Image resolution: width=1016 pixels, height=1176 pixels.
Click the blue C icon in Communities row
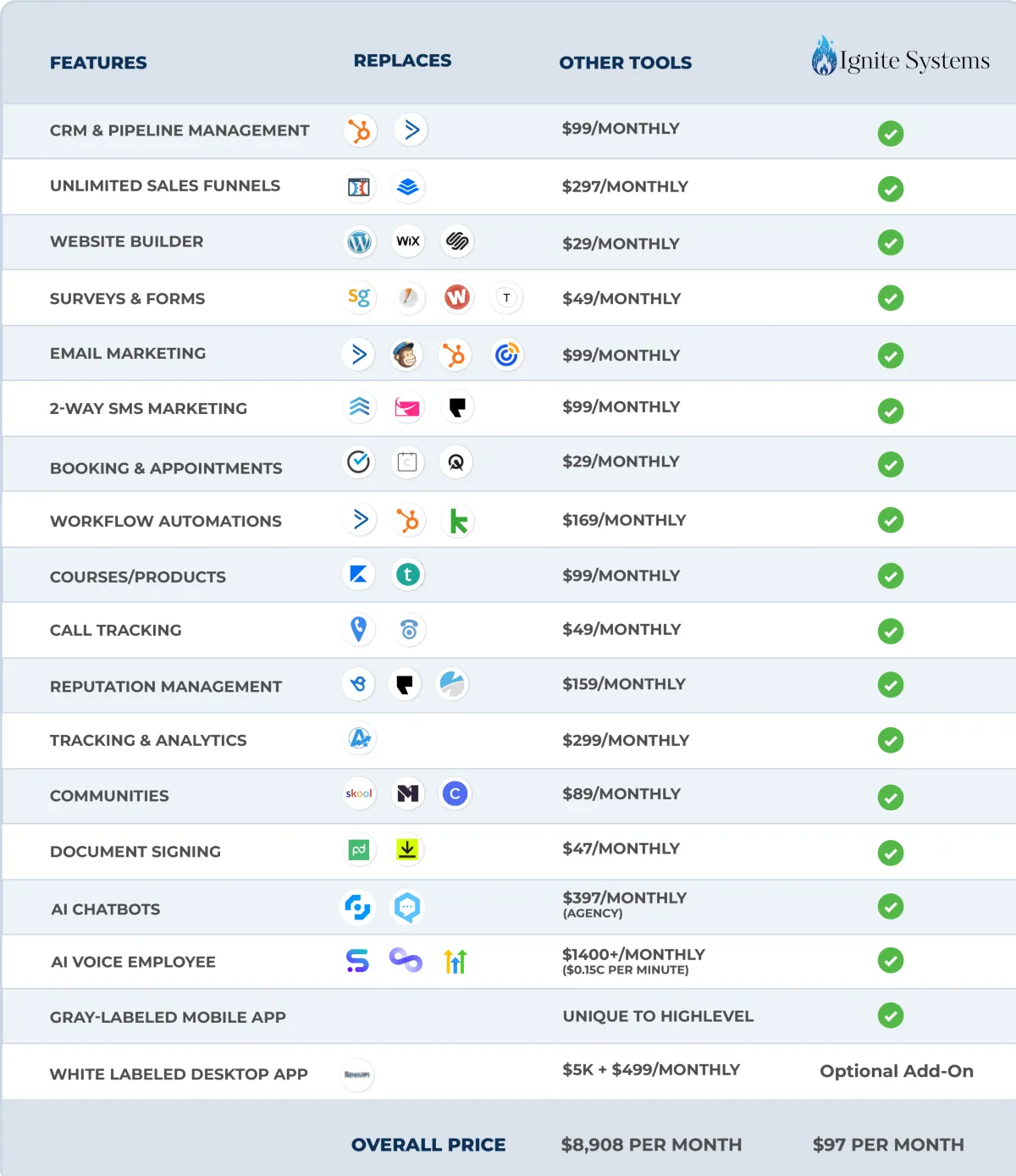(x=456, y=793)
